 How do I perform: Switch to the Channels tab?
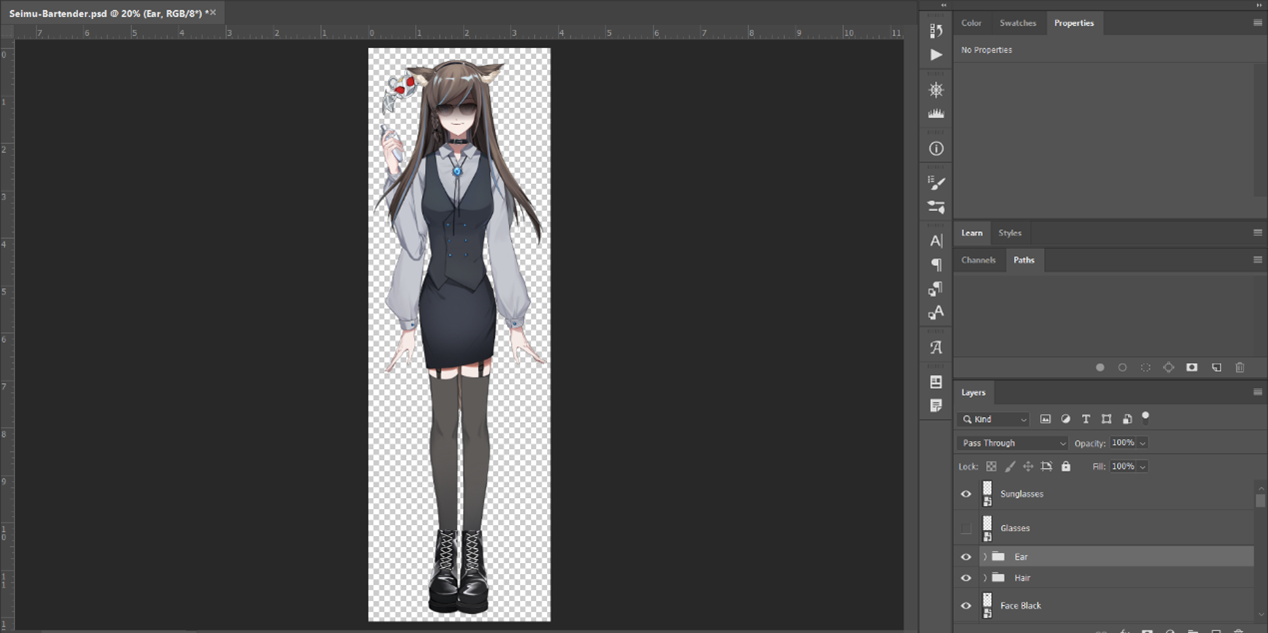[x=978, y=260]
